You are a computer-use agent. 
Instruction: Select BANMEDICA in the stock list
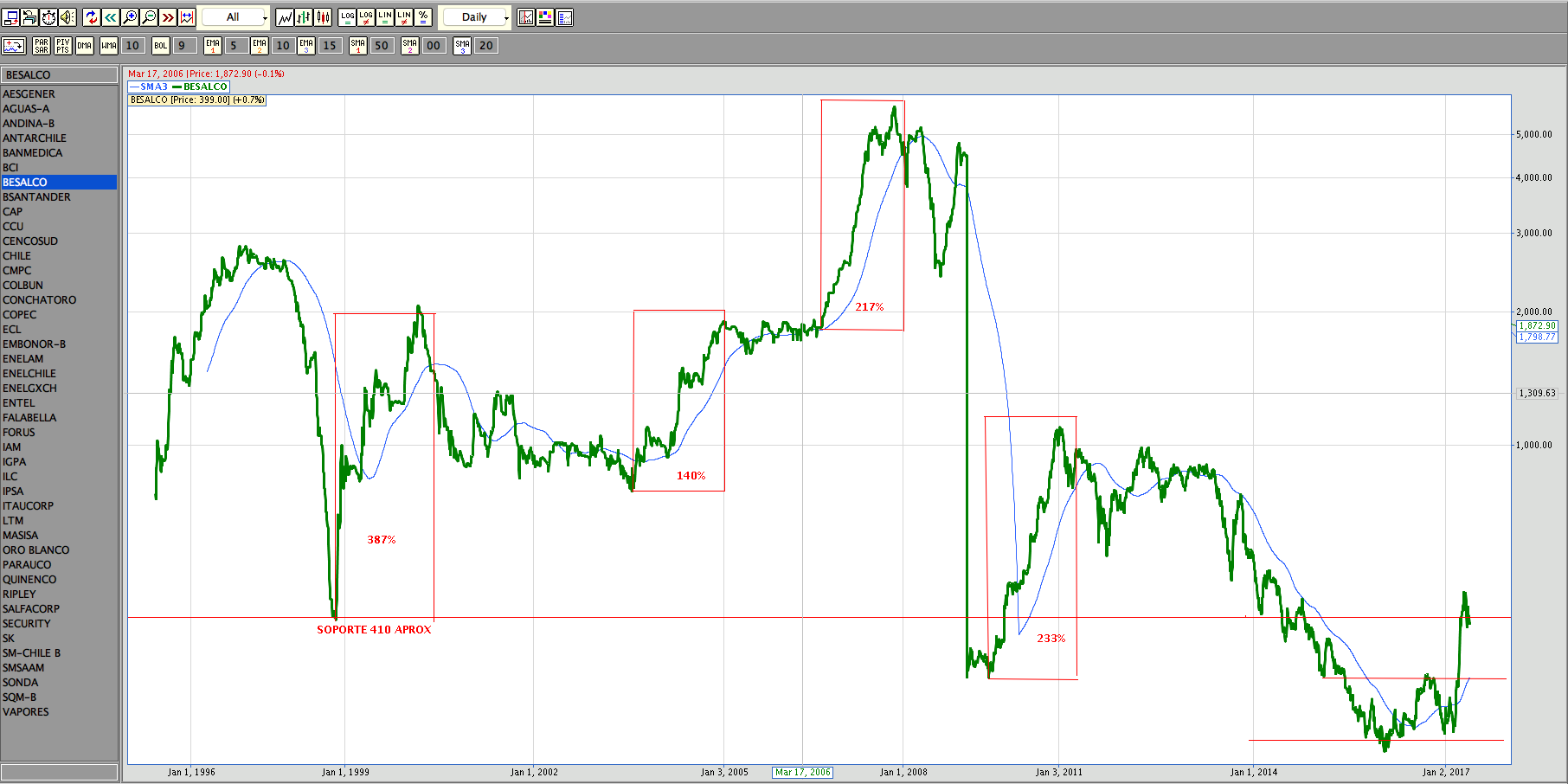[59, 153]
